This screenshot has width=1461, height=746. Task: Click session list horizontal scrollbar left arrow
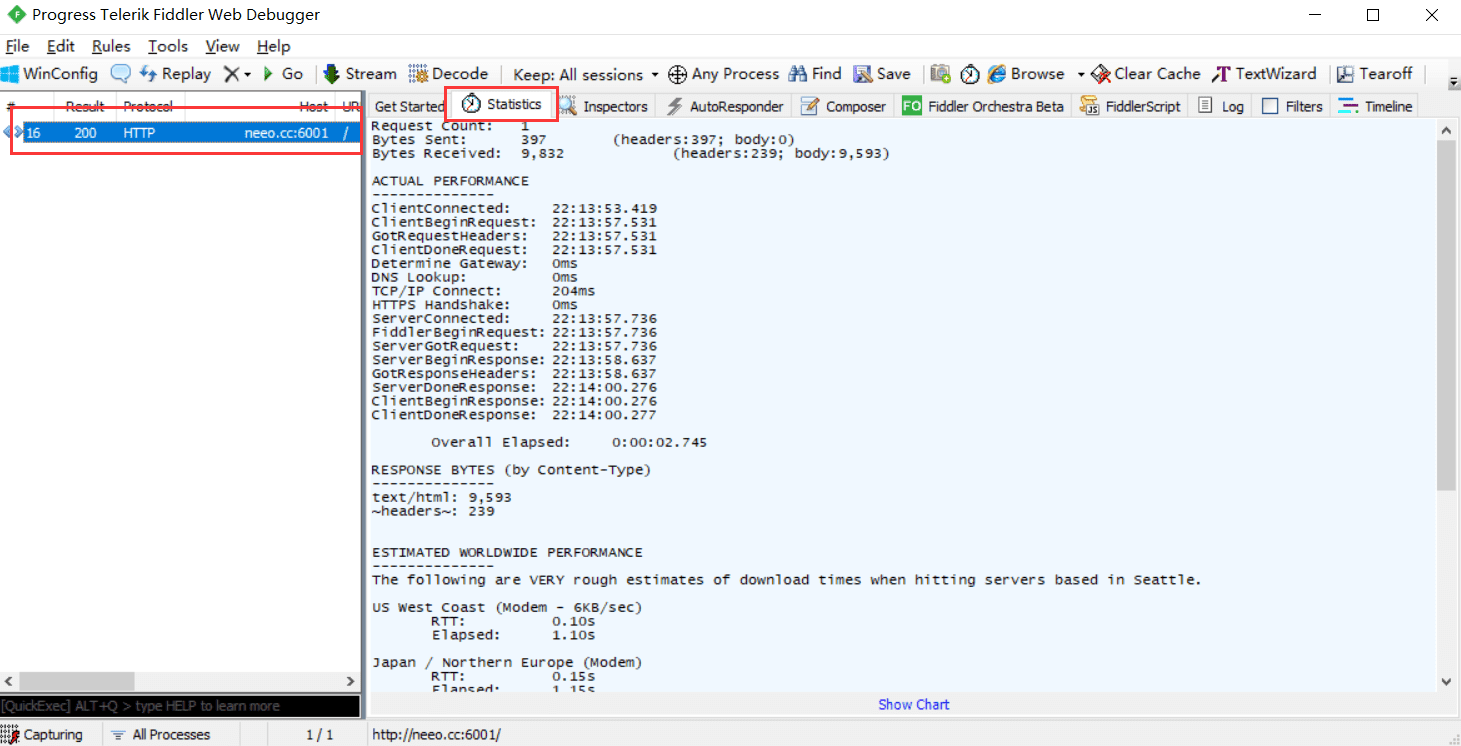pos(10,681)
